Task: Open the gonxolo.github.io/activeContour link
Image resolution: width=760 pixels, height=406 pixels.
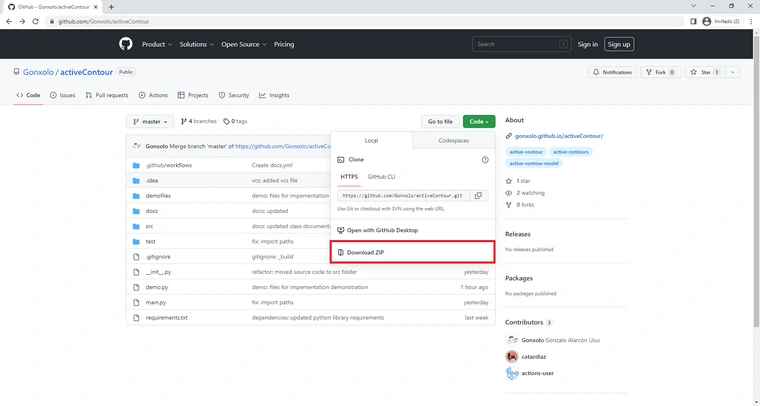Action: tap(559, 136)
